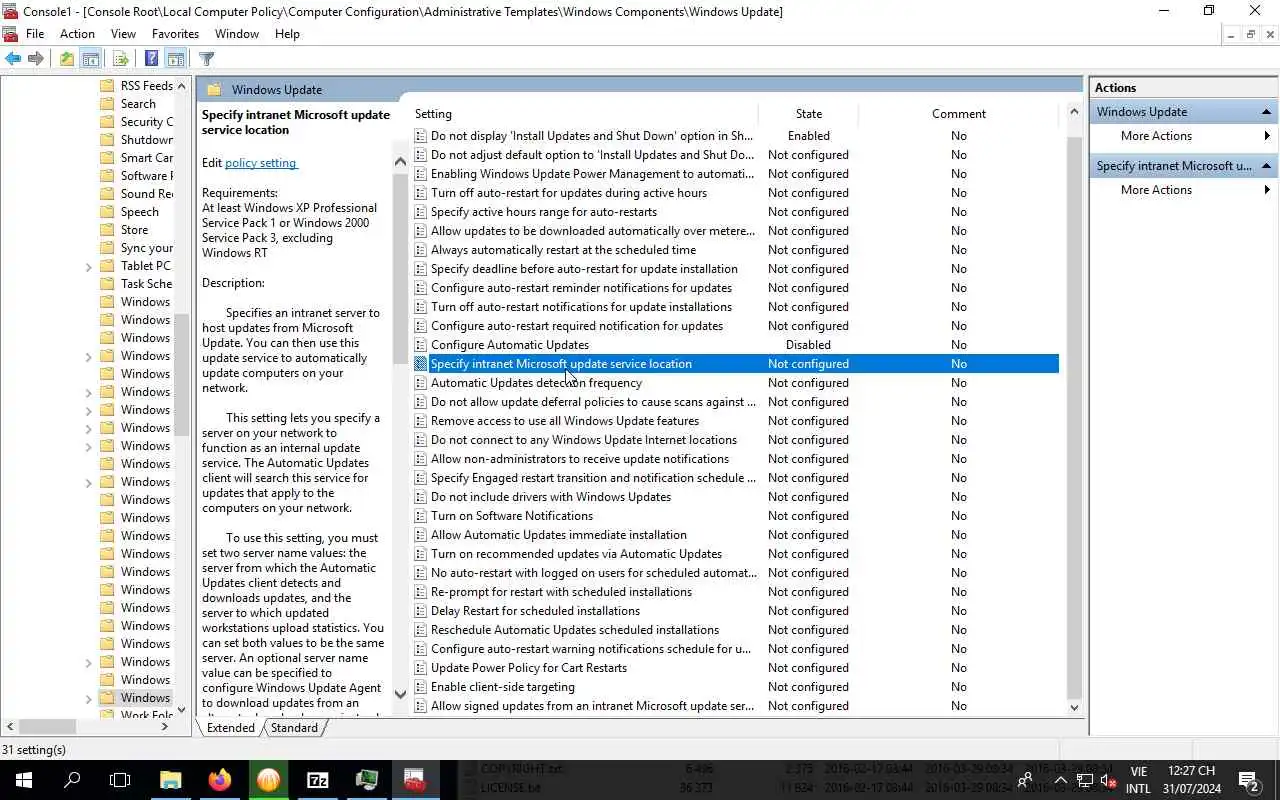The height and width of the screenshot is (800, 1280).
Task: Open the Action menu
Action: (77, 33)
